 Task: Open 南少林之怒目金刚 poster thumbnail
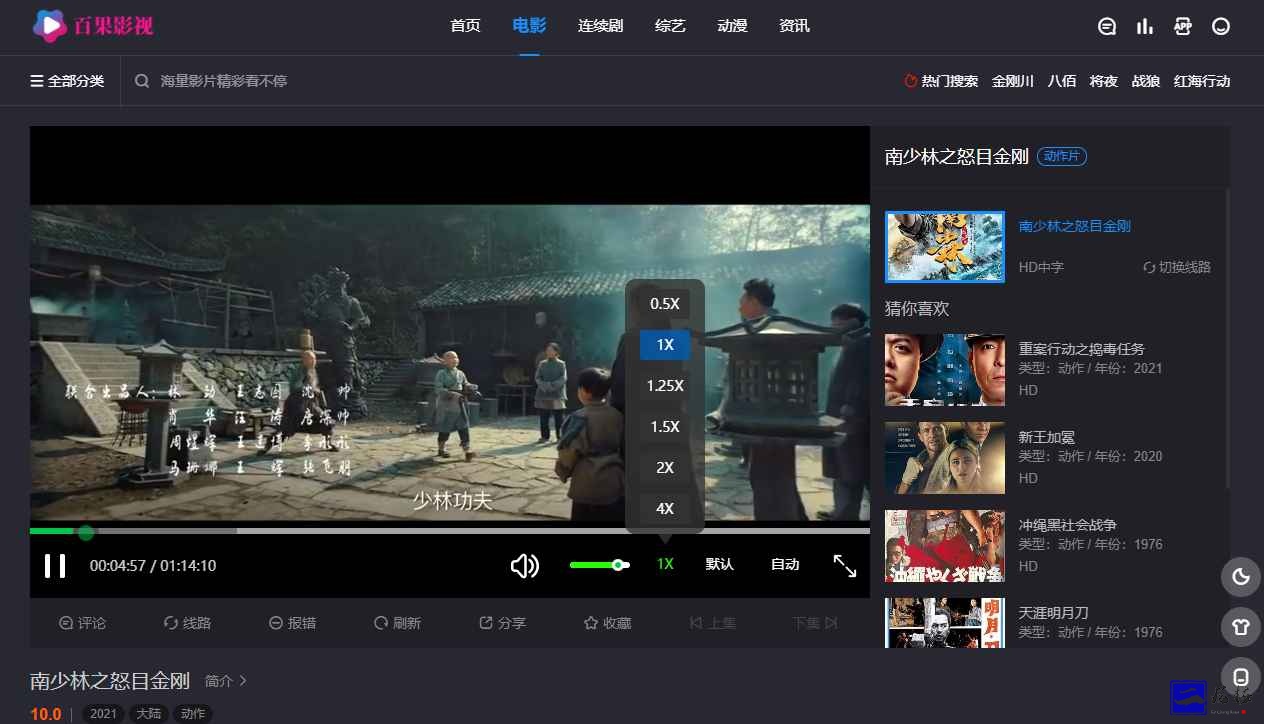point(945,247)
